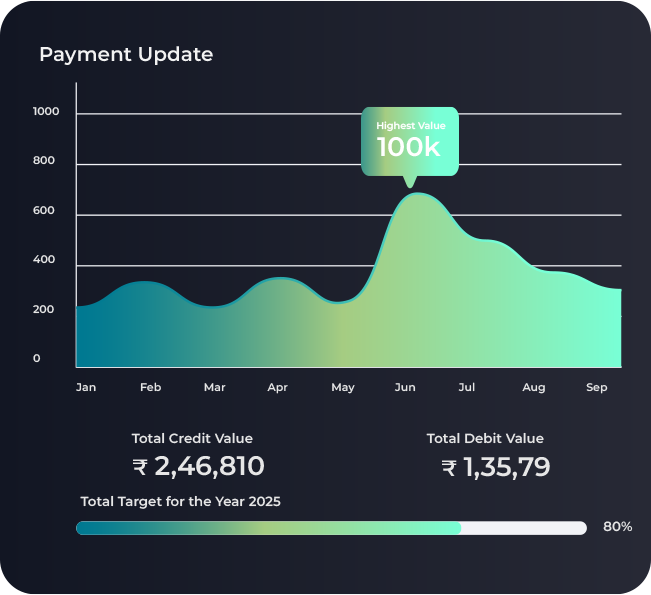Select the Jan label on the month axis

click(86, 387)
